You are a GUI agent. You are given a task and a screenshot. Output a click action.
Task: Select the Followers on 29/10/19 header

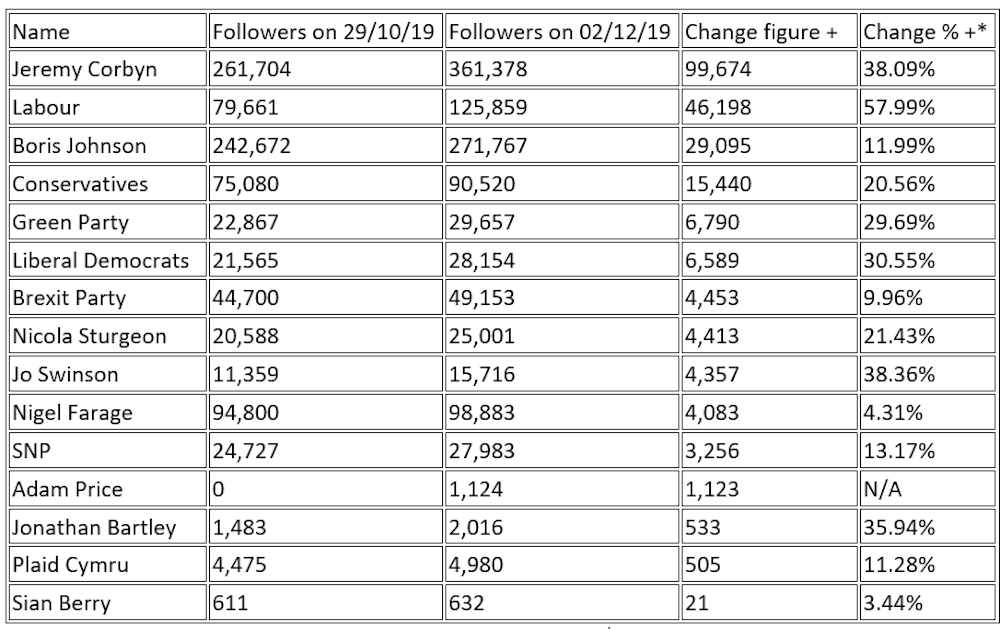click(324, 31)
